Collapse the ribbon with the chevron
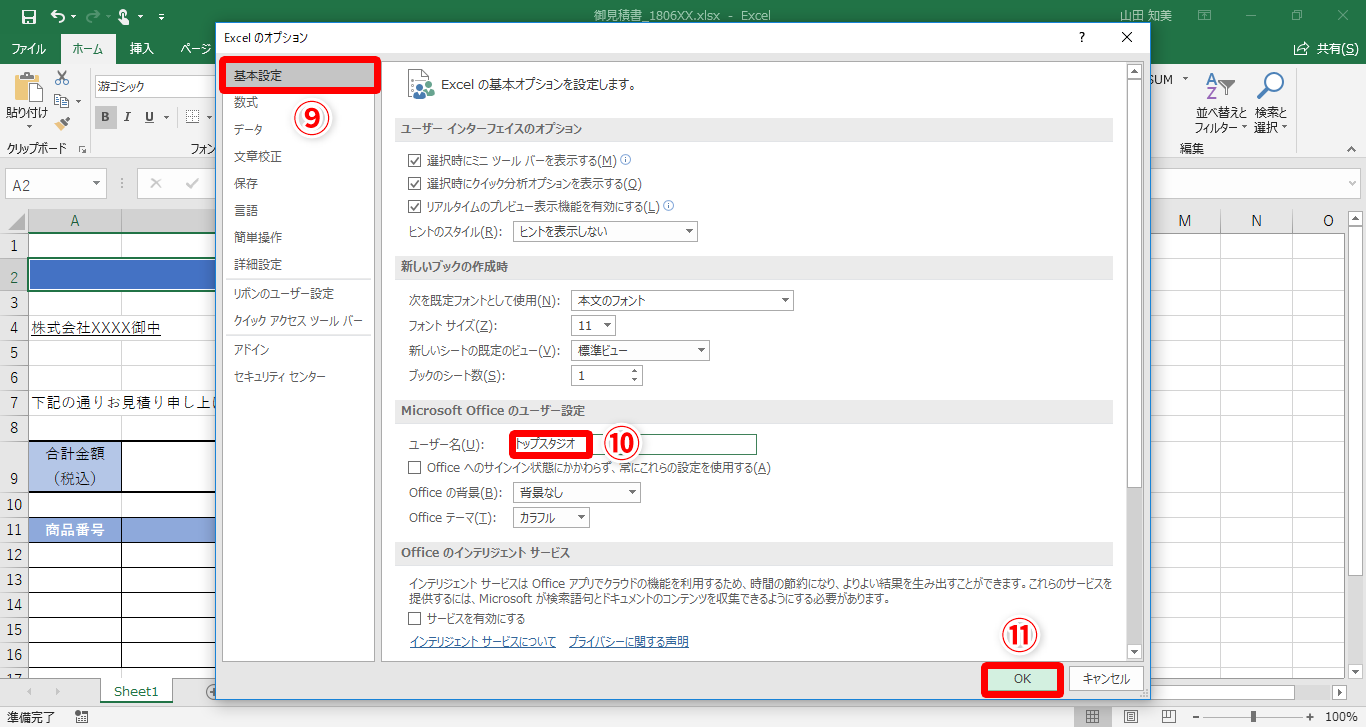 point(1350,151)
